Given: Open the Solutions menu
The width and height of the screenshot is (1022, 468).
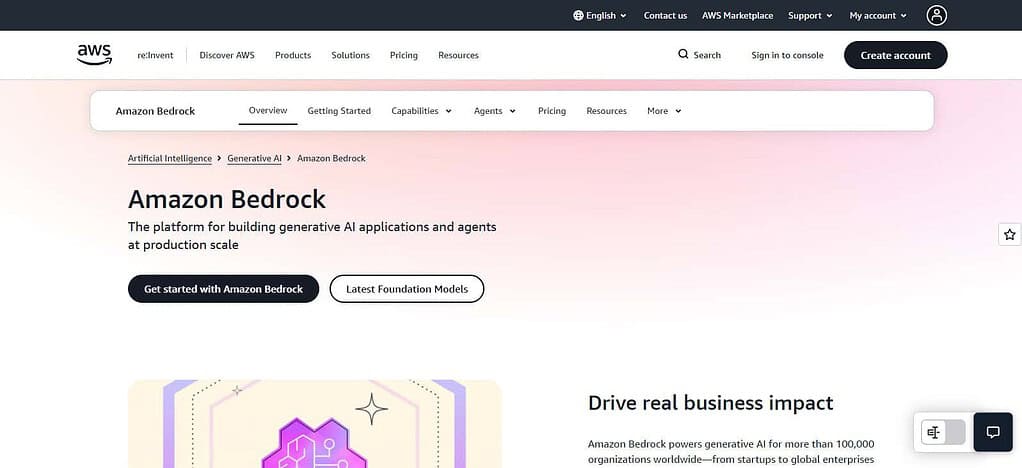Looking at the screenshot, I should [x=350, y=55].
